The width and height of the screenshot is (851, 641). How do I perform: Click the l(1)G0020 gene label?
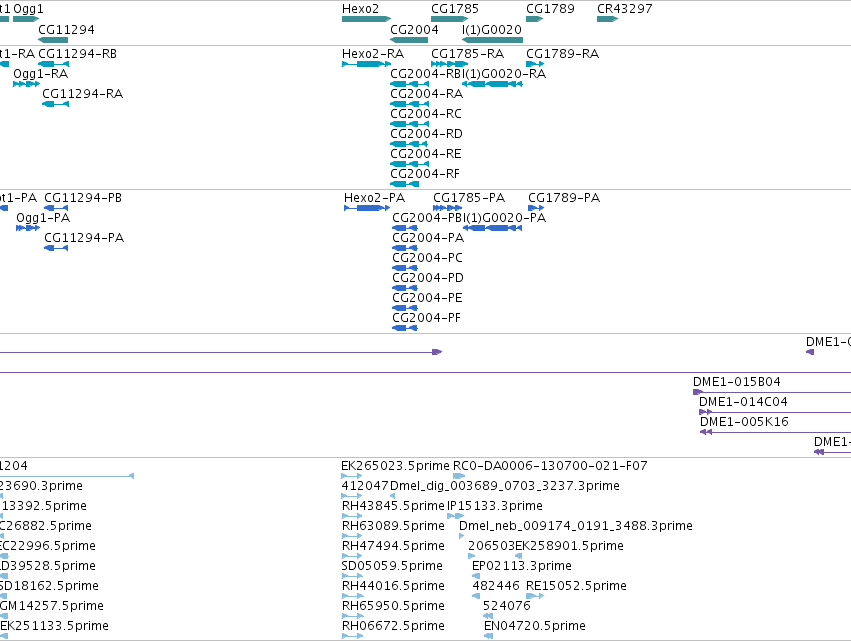[x=492, y=29]
